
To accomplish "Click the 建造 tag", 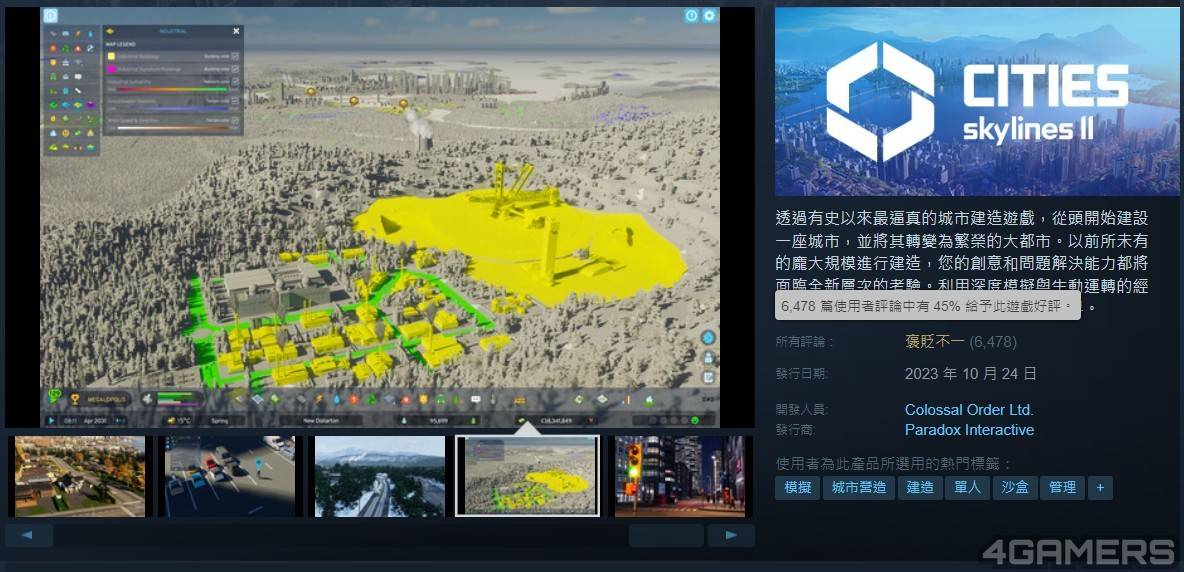I will [x=920, y=487].
